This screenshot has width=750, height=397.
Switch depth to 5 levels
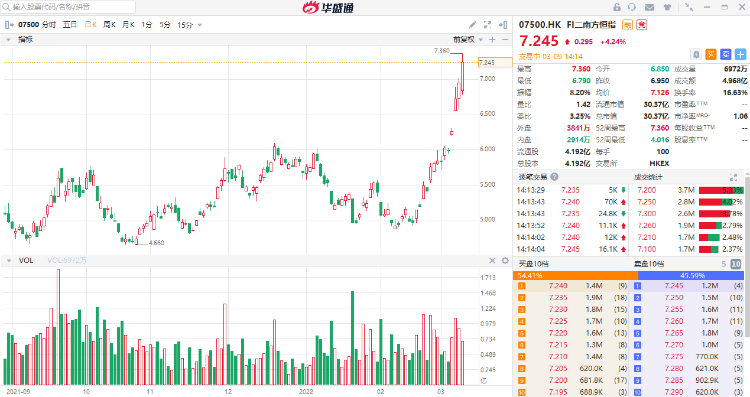click(724, 264)
